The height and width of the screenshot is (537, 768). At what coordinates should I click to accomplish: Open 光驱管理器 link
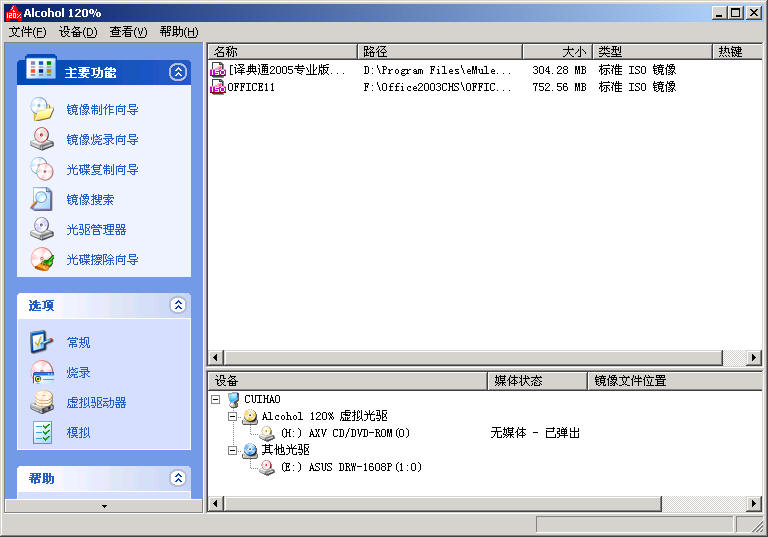click(x=96, y=229)
